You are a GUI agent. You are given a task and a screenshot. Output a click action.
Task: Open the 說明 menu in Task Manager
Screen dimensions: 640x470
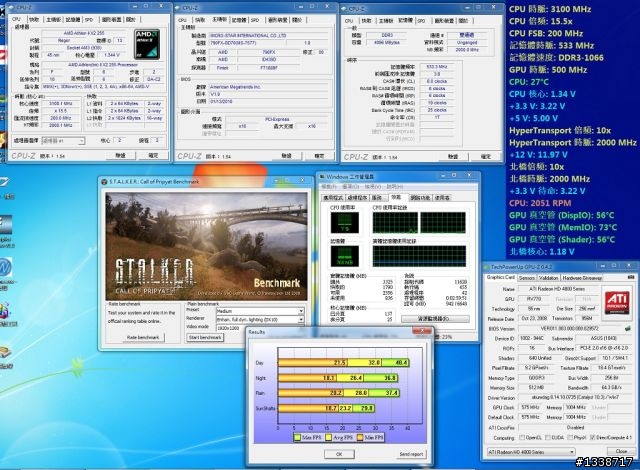point(395,186)
